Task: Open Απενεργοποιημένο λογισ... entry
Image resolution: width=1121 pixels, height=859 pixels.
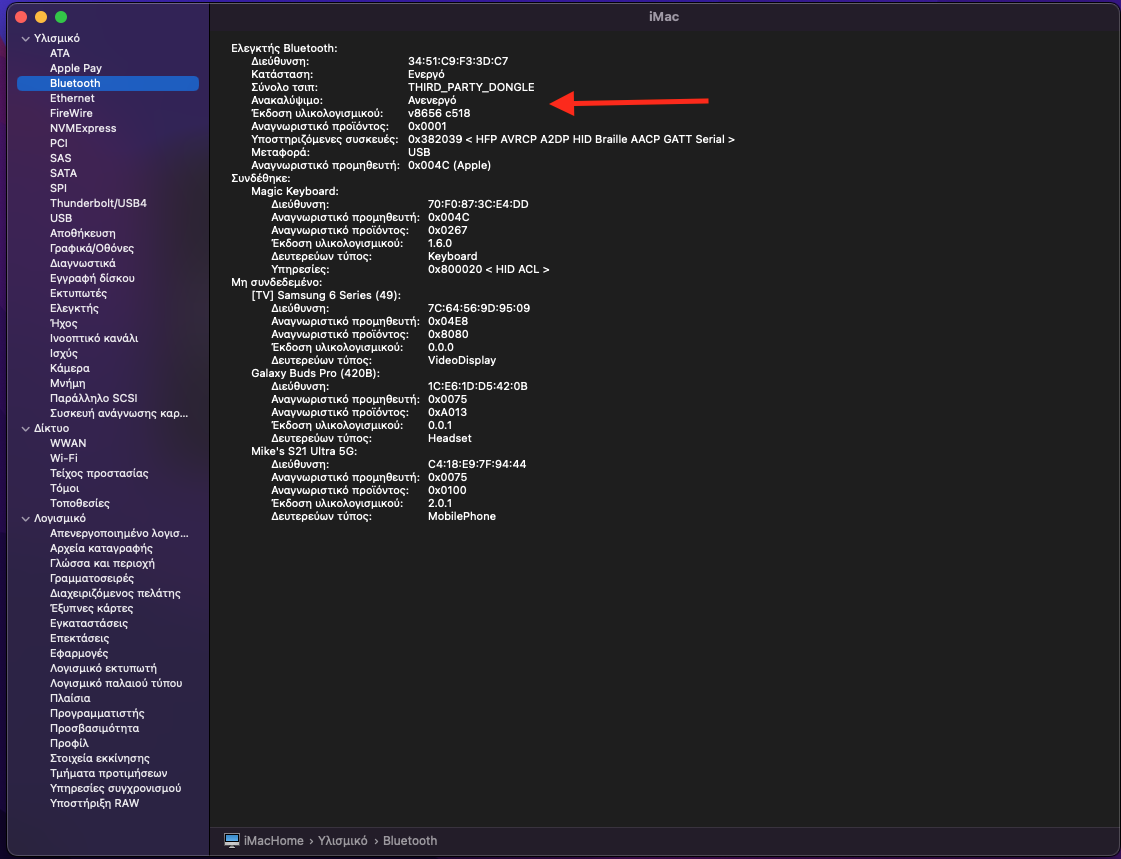Action: pos(119,534)
